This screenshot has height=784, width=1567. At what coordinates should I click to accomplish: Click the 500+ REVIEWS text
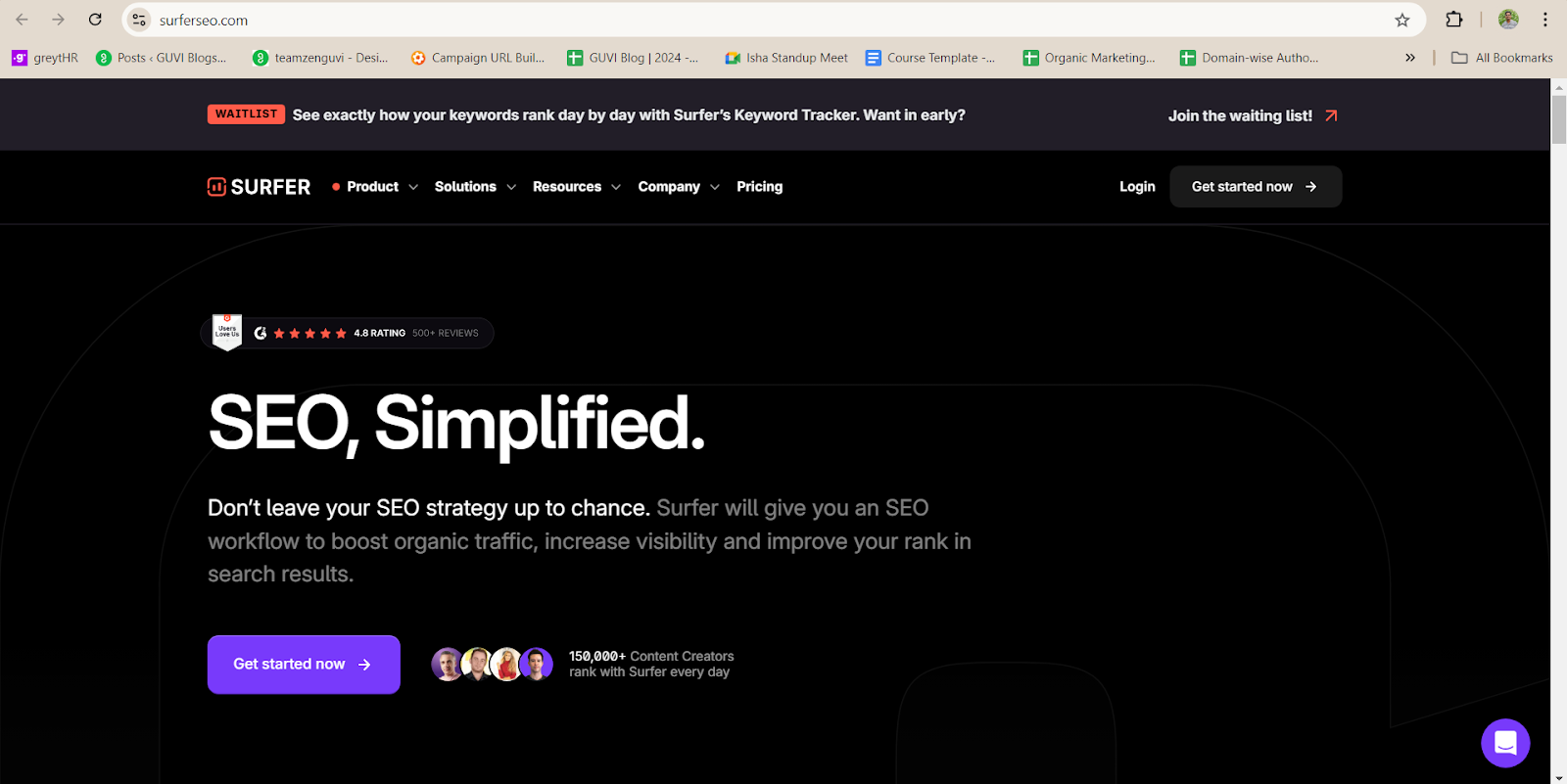pos(446,333)
